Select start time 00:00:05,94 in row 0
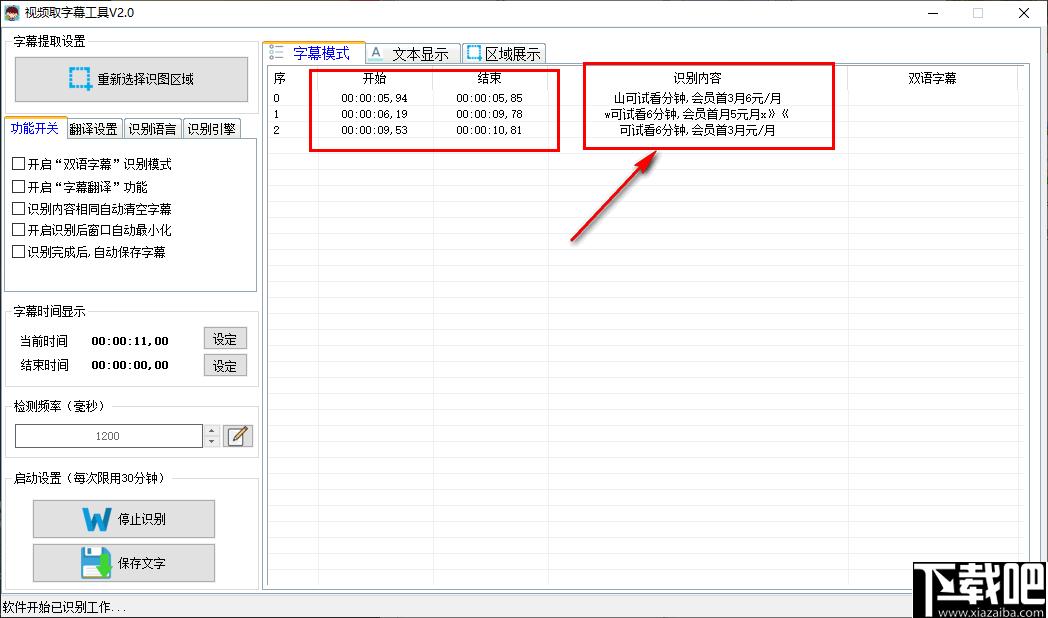Viewport: 1048px width, 618px height. (x=374, y=98)
